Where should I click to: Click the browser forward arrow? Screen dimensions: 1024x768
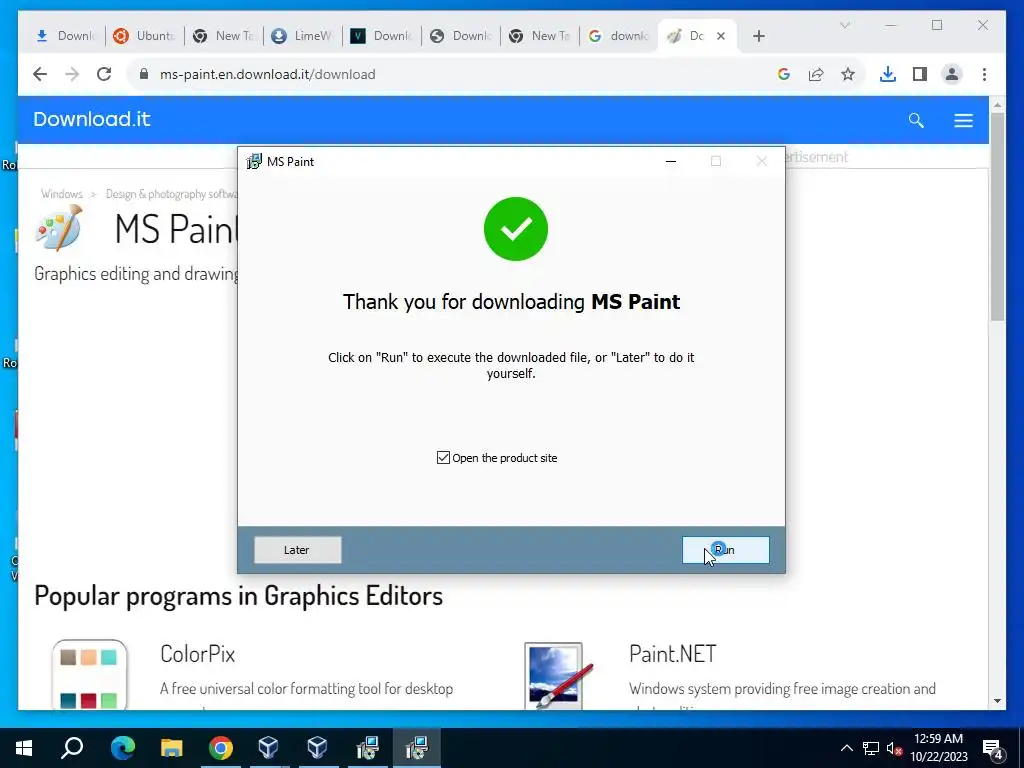coord(72,74)
